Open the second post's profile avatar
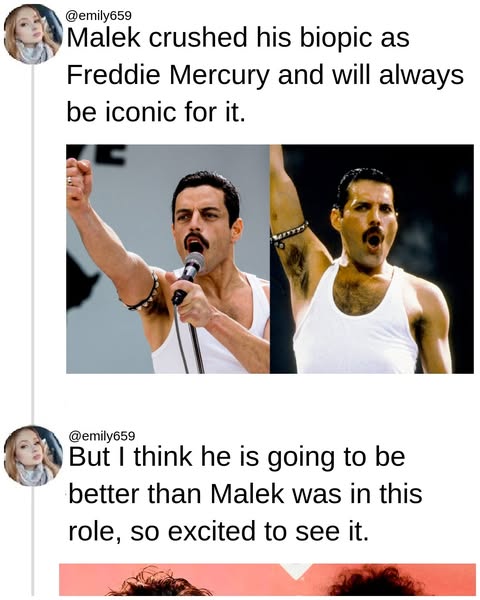The width and height of the screenshot is (480, 600). 33,455
